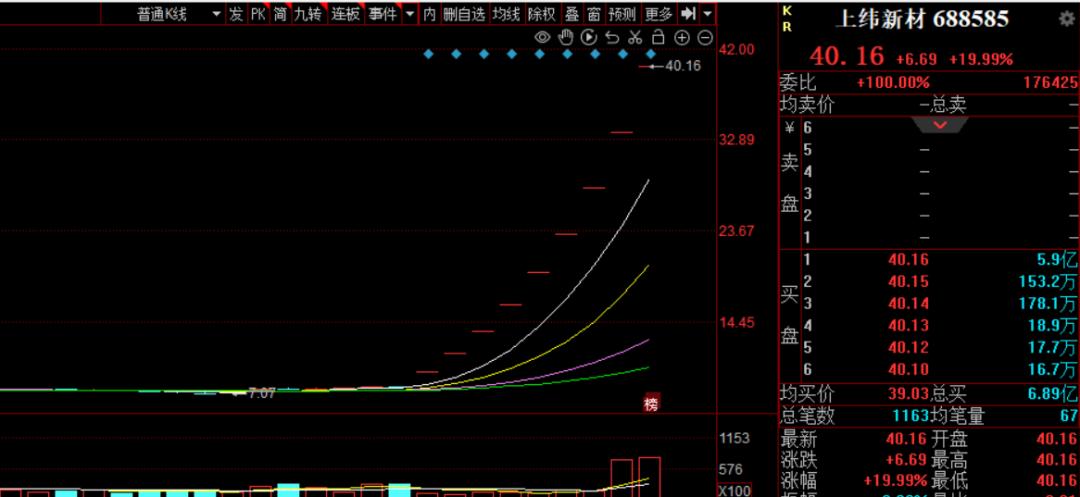
Task: Click the 预测 button
Action: (622, 14)
